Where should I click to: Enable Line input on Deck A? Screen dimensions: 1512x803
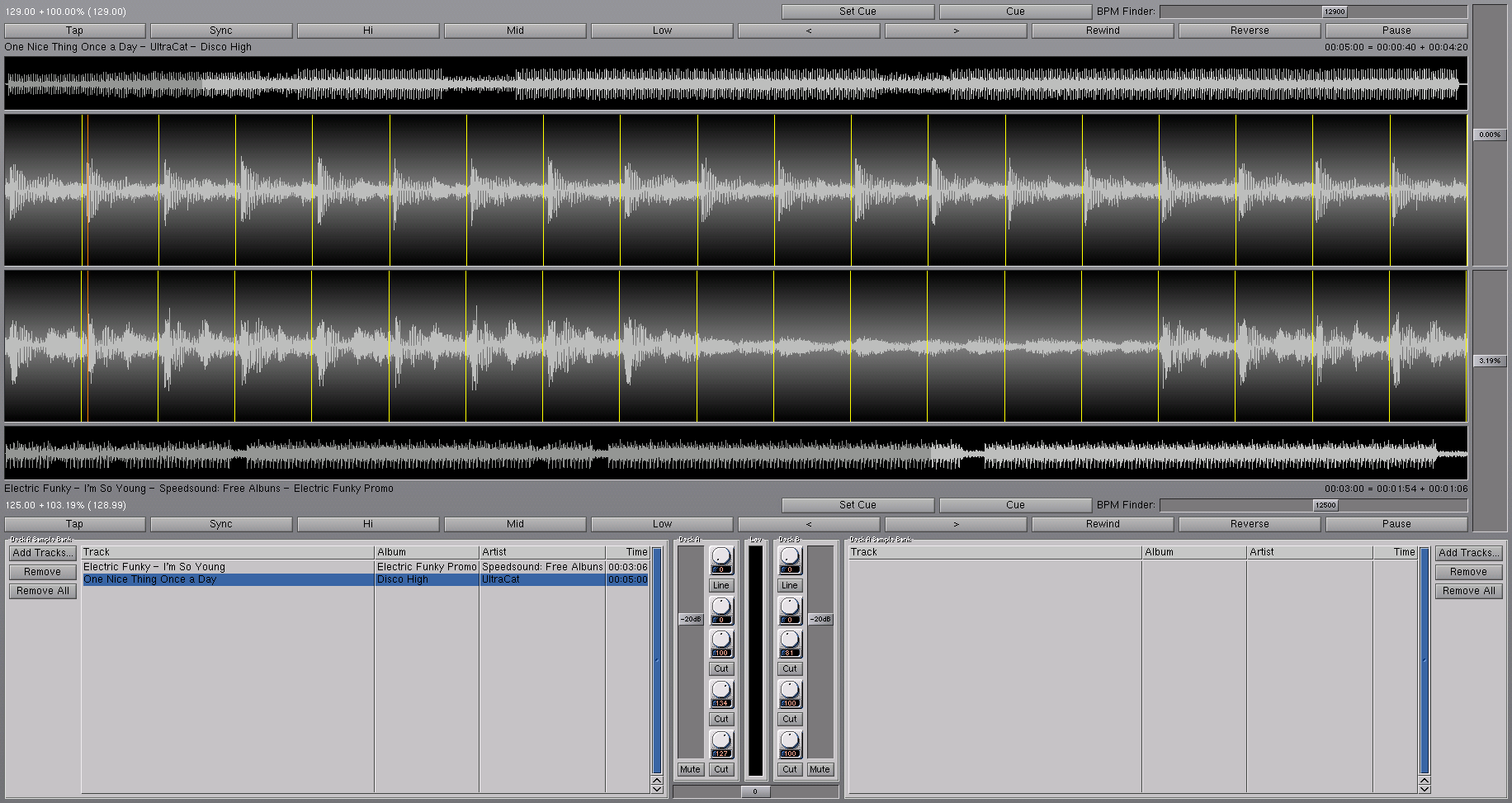721,585
